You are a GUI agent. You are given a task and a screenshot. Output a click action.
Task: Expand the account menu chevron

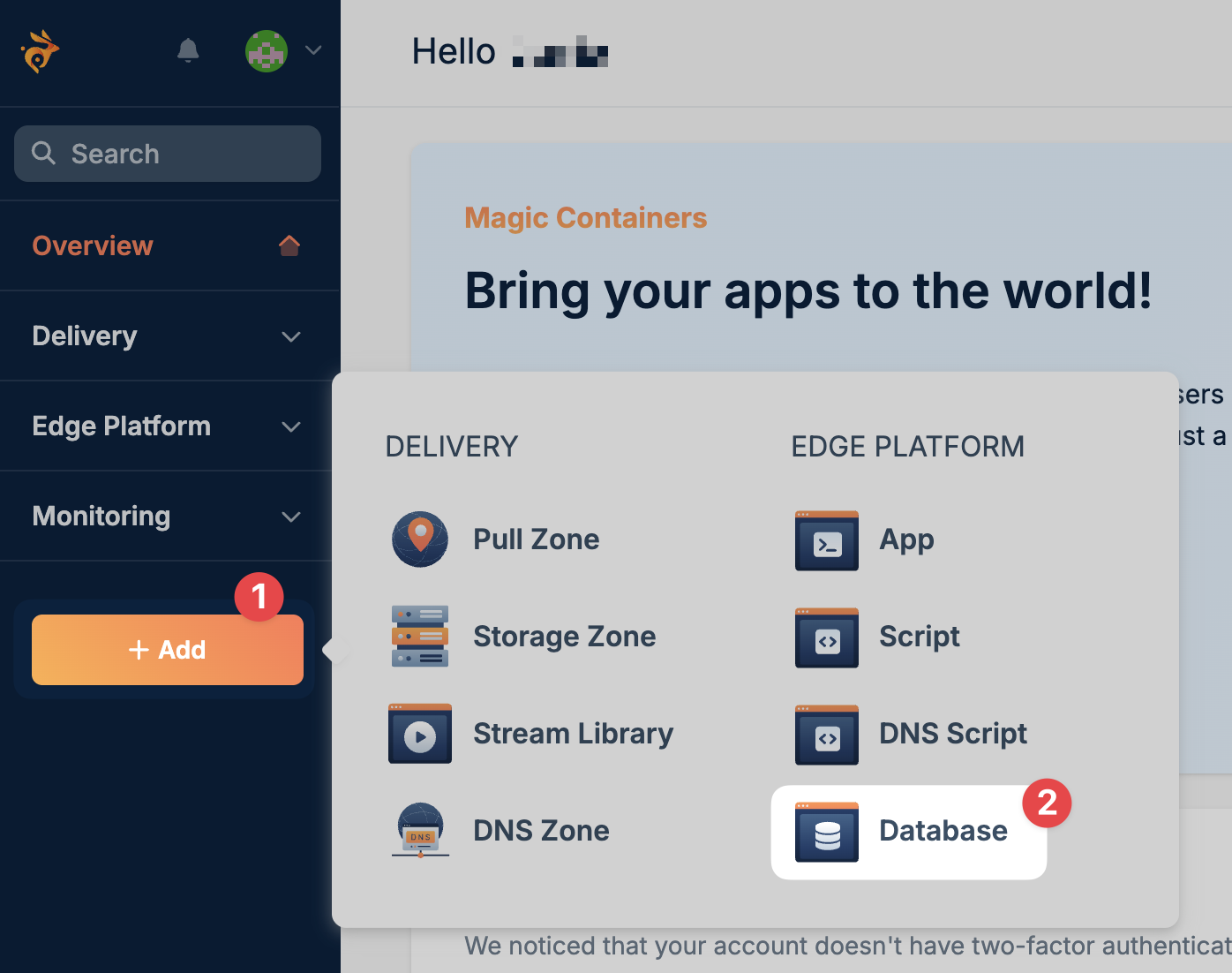(x=313, y=50)
